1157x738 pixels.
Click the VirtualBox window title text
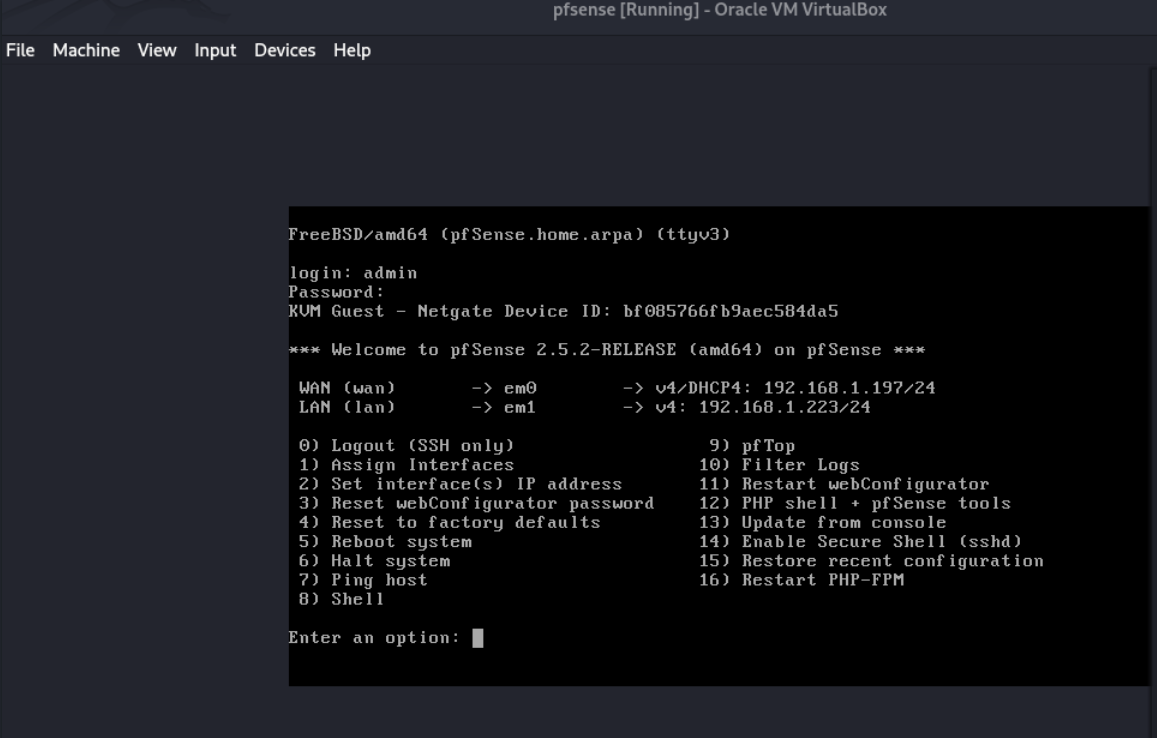(719, 10)
